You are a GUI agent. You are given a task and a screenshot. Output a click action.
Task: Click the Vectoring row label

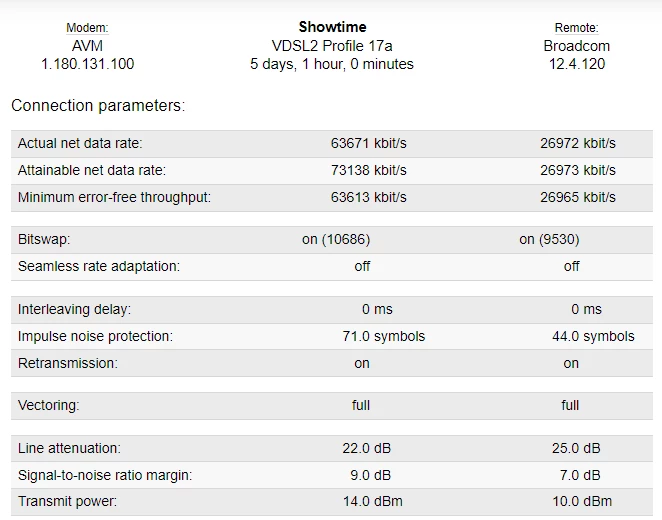[x=48, y=406]
